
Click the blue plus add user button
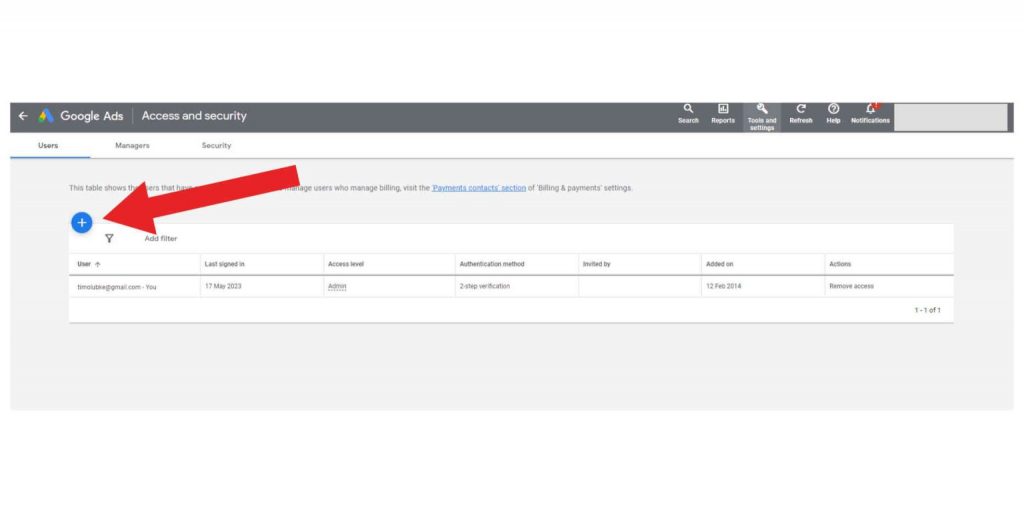(82, 222)
